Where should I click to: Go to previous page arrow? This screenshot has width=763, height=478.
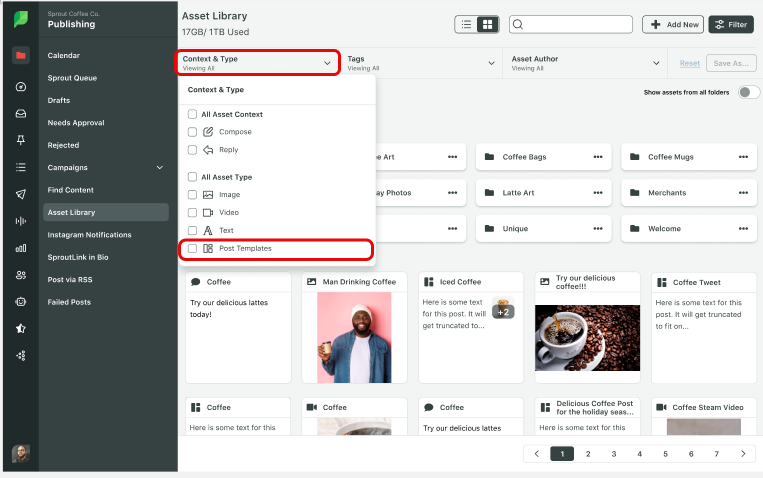pyautogui.click(x=537, y=454)
